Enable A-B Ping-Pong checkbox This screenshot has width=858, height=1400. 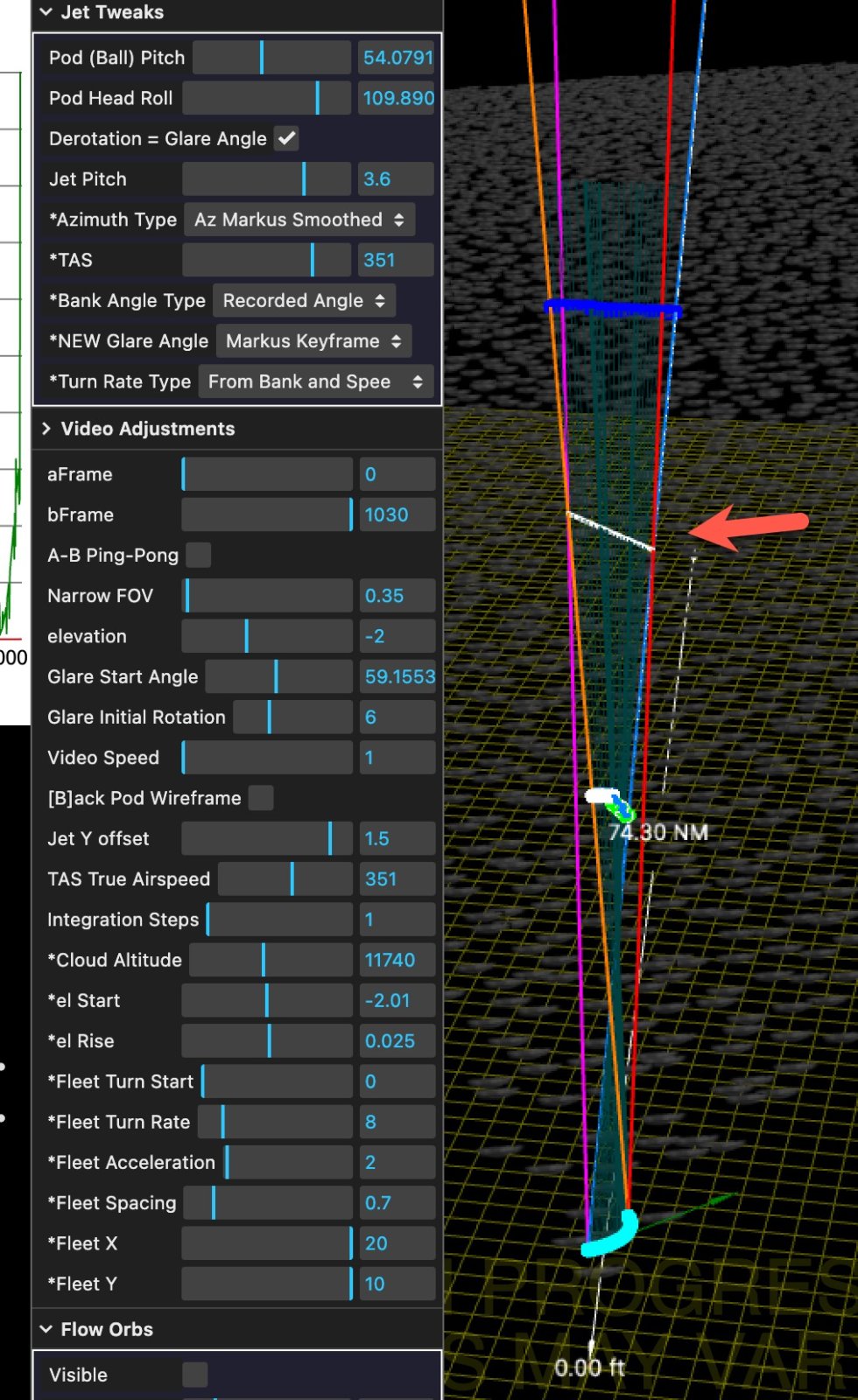coord(199,555)
